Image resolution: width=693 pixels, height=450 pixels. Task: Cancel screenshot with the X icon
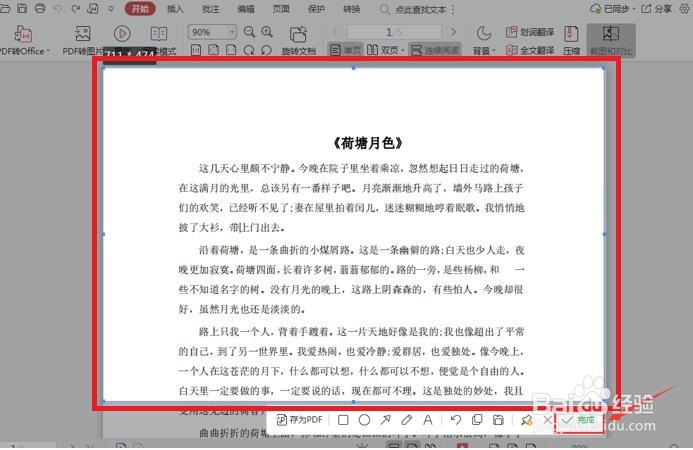point(547,420)
